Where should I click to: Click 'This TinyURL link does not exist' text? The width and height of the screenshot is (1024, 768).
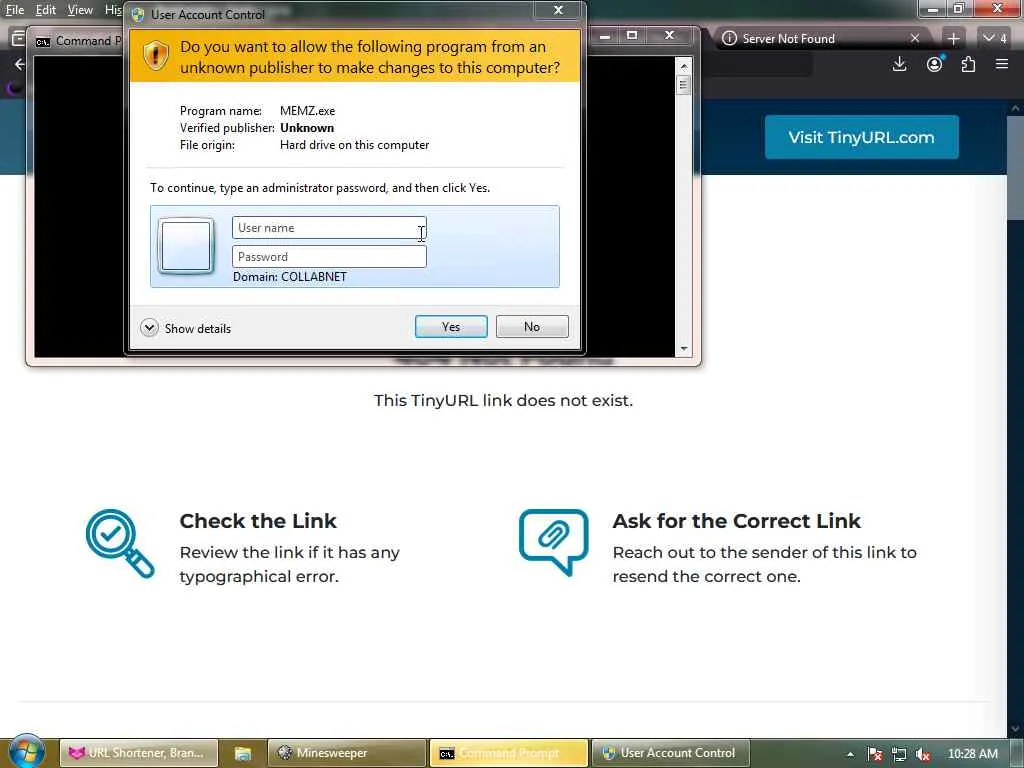[503, 400]
